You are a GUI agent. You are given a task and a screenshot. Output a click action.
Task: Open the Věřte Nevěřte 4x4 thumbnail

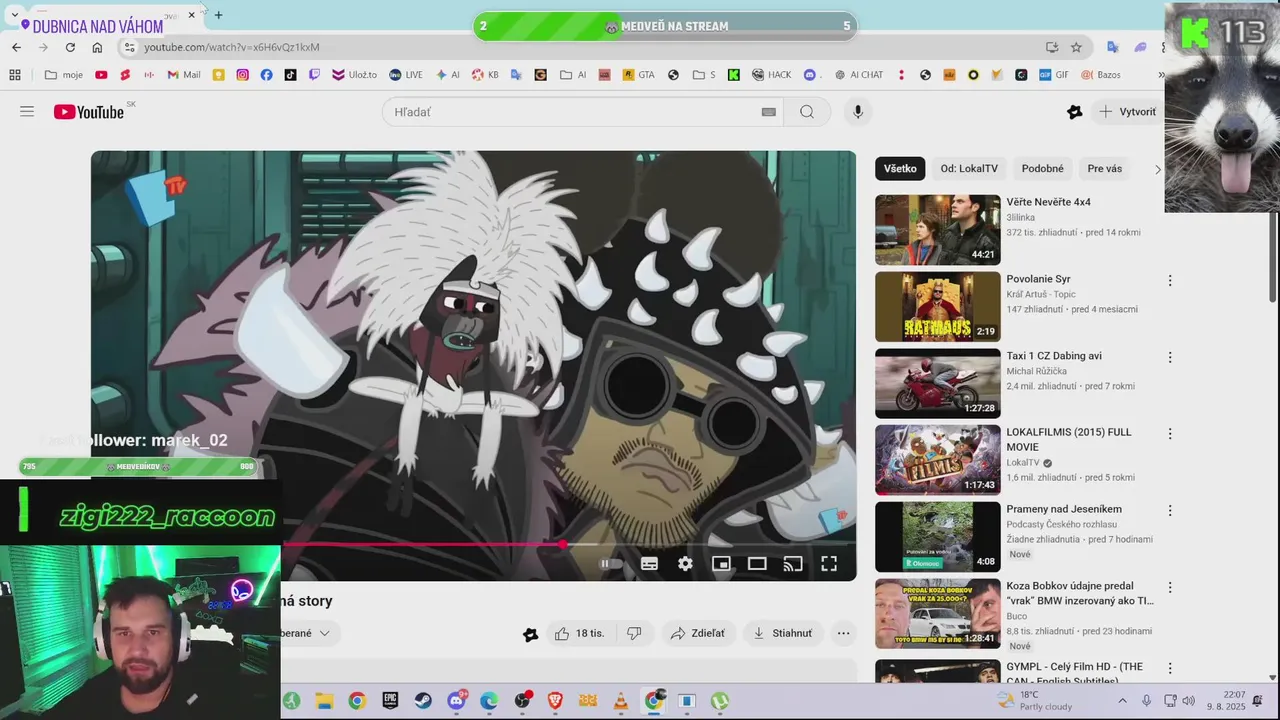[x=938, y=230]
